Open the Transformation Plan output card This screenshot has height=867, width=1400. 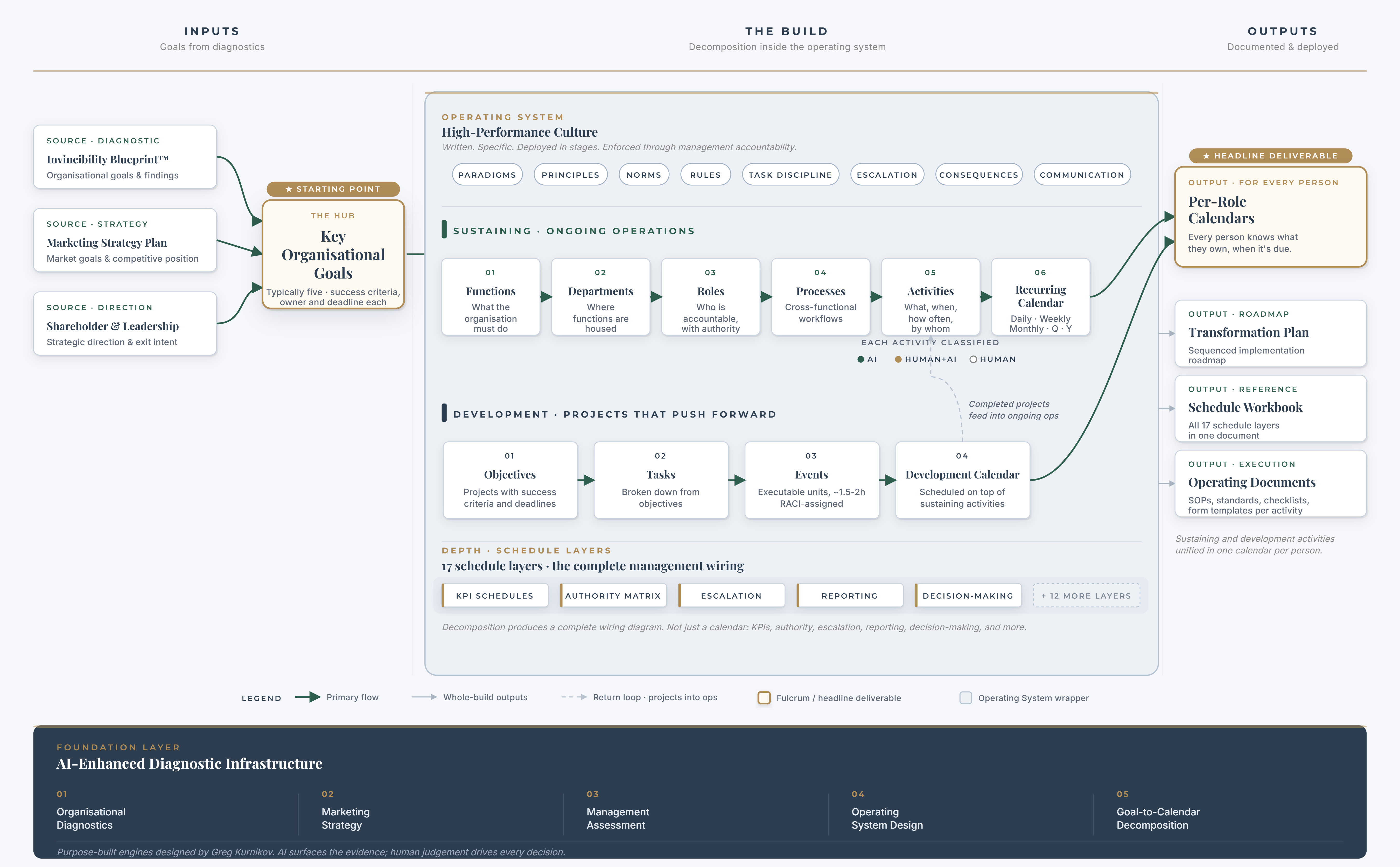click(x=1270, y=334)
